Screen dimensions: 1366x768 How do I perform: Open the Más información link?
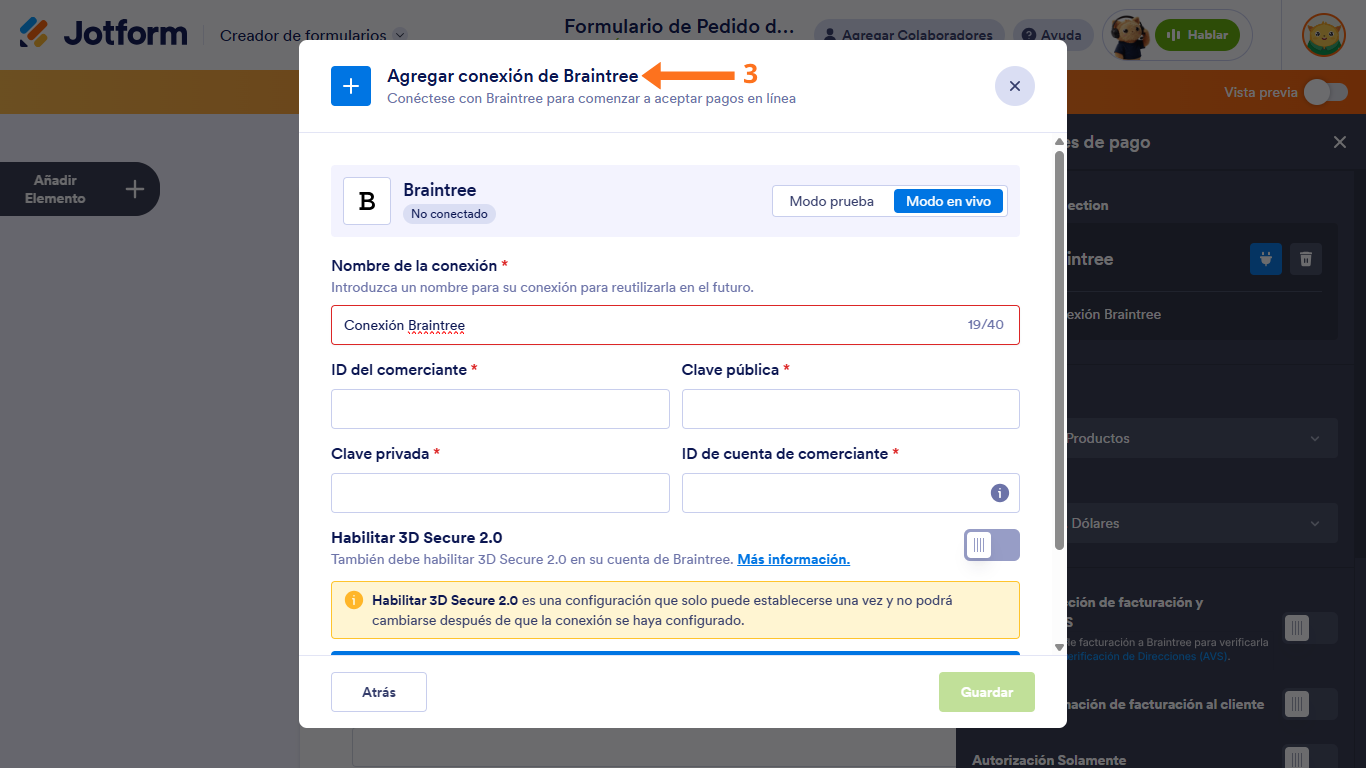tap(793, 559)
